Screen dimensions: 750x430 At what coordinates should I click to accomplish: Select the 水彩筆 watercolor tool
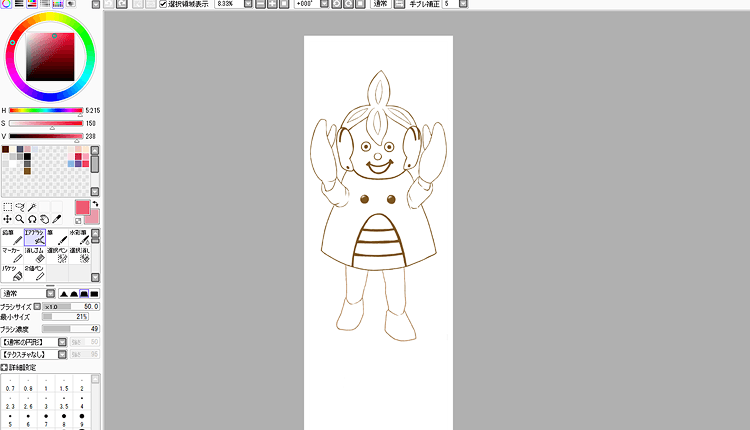(x=79, y=237)
